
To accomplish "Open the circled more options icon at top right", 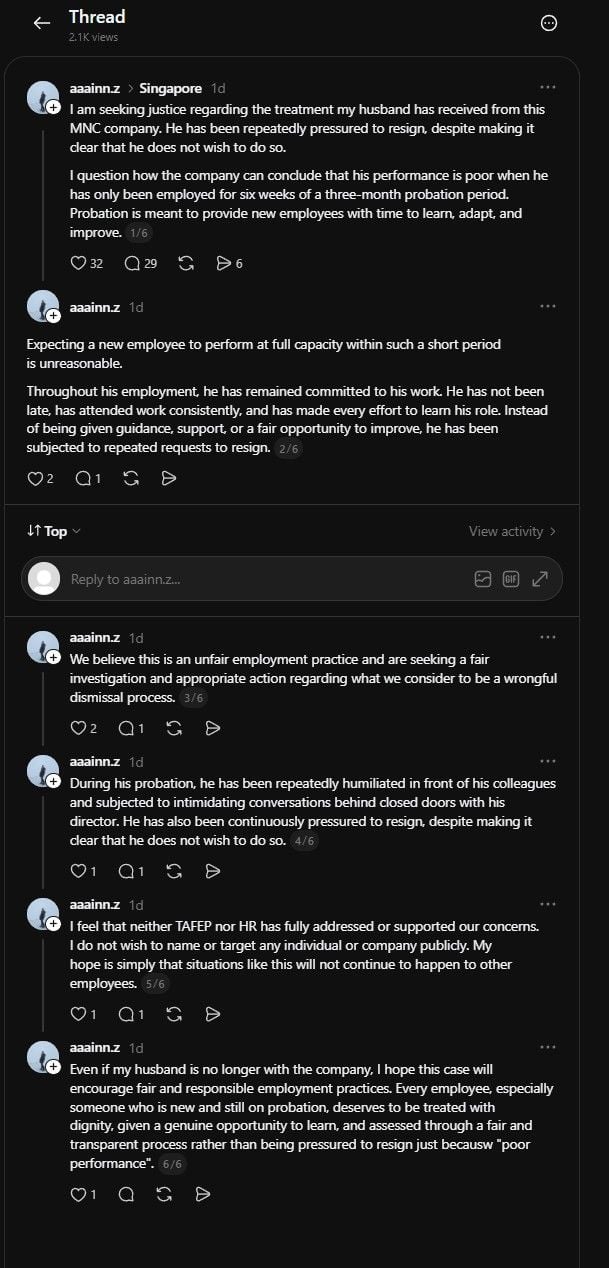I will (x=548, y=23).
